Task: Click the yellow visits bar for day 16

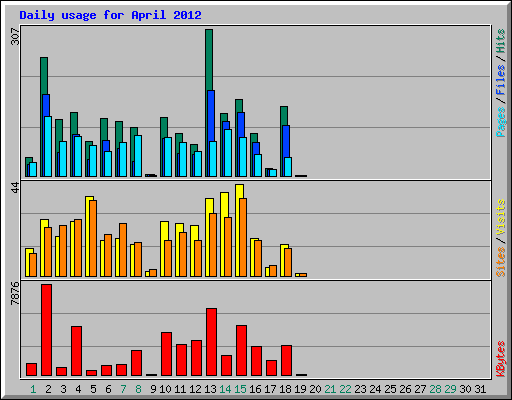Action: point(252,257)
